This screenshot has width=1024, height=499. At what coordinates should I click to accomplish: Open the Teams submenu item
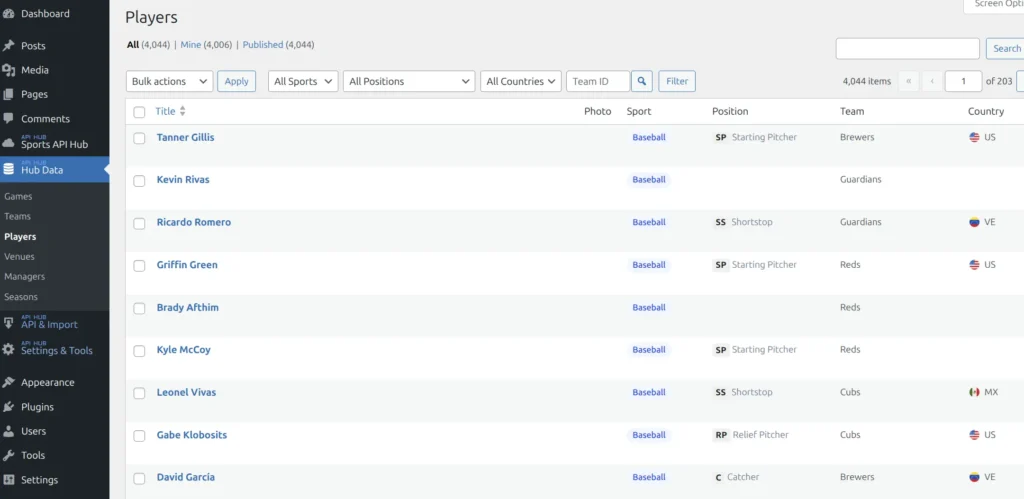[18, 216]
